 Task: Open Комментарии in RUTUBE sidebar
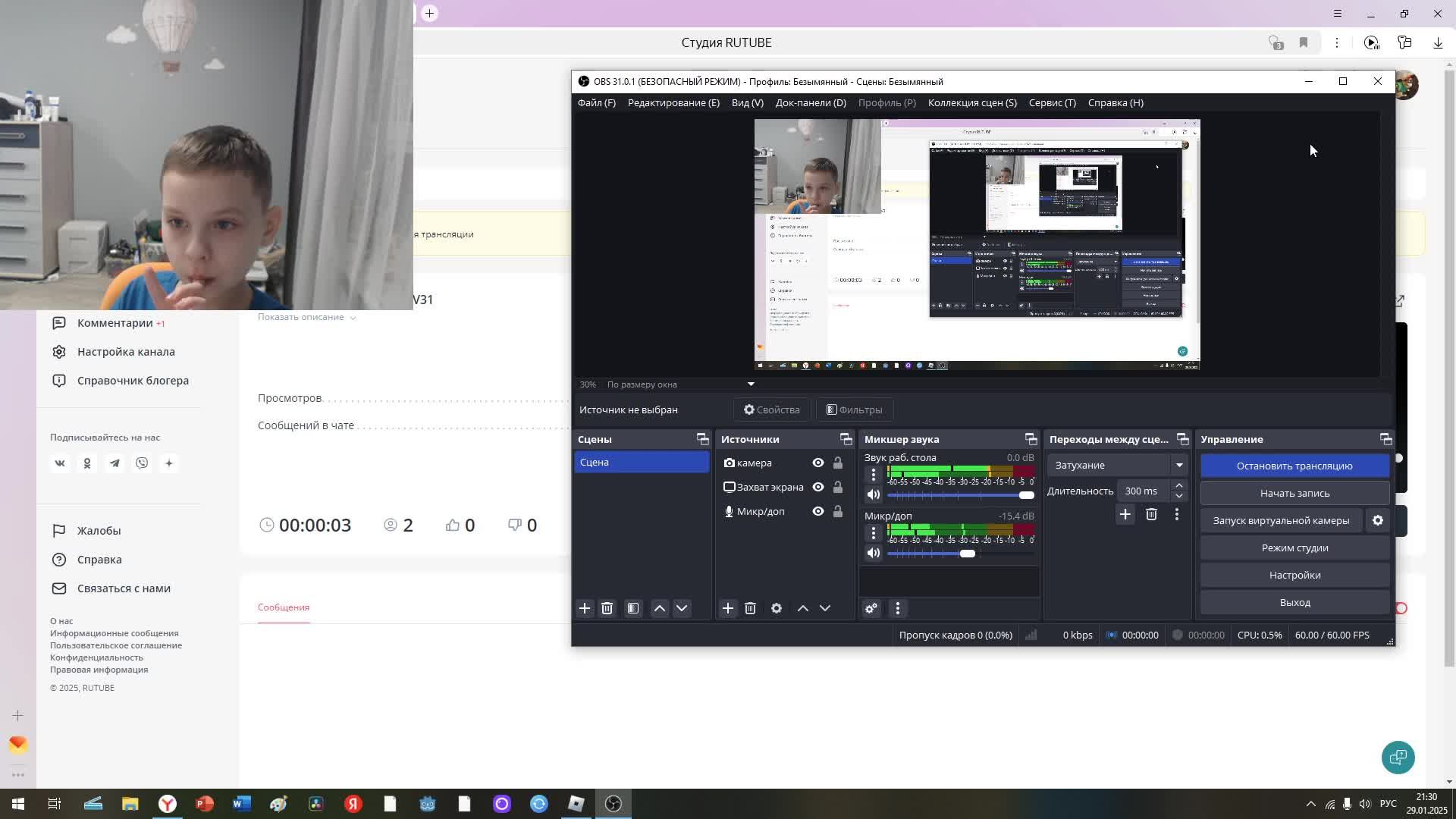point(115,323)
